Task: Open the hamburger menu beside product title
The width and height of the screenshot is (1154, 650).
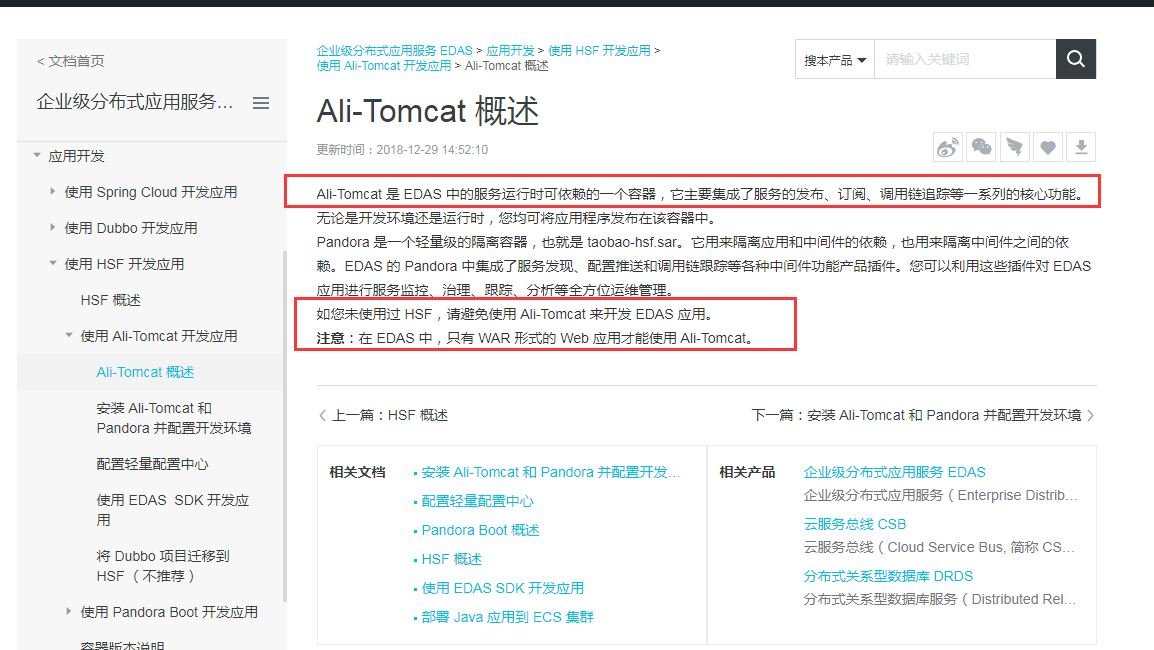Action: [x=261, y=103]
